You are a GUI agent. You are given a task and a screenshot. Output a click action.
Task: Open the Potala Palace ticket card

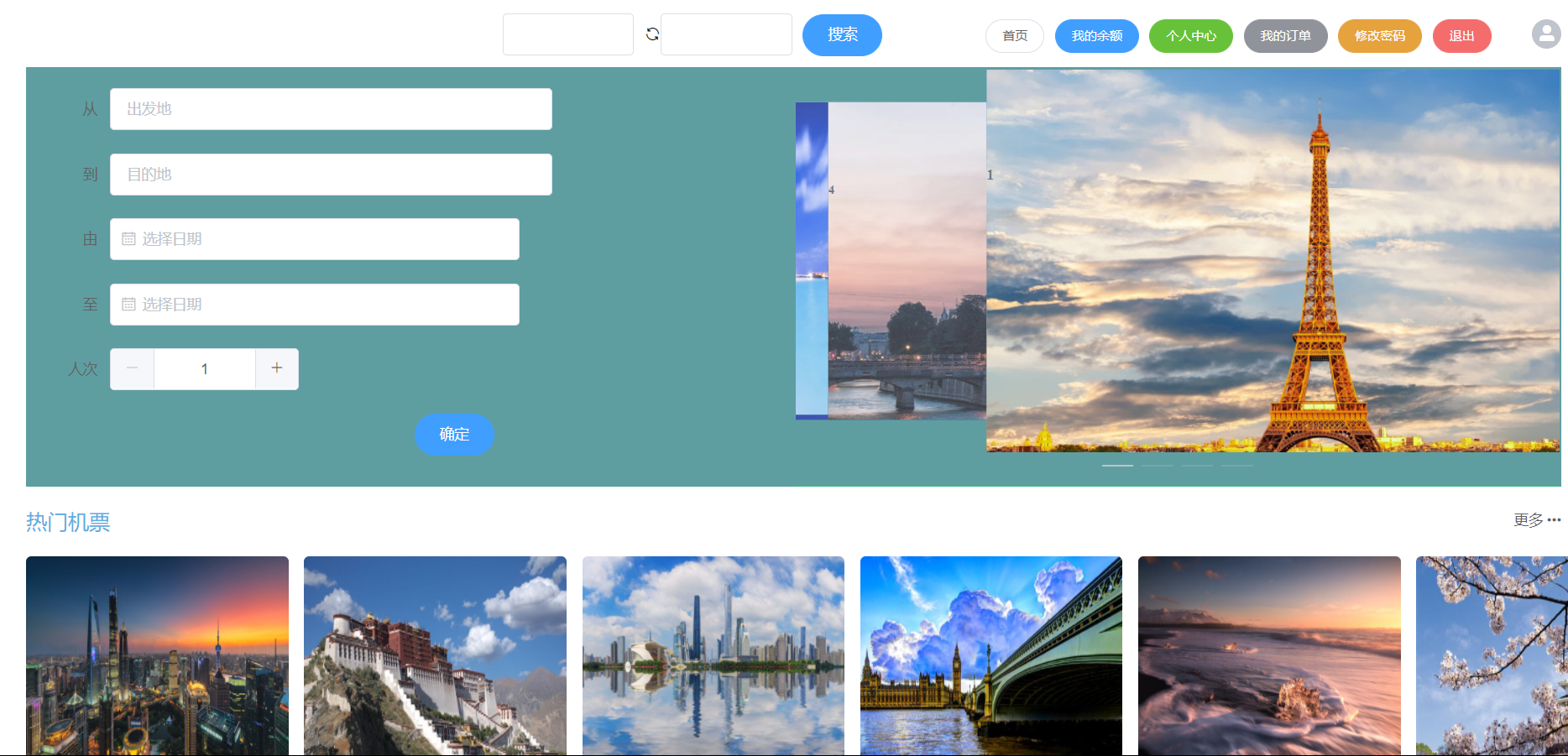click(435, 655)
